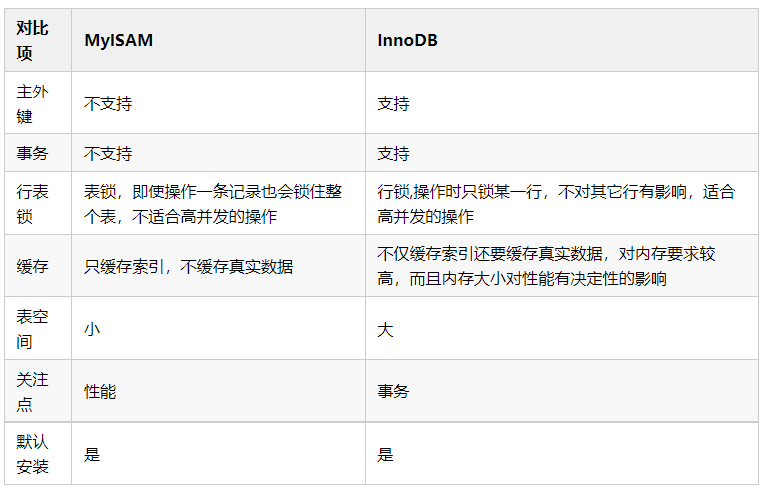This screenshot has height=489, width=763.
Task: Click the MyISAM column header
Action: pyautogui.click(x=117, y=41)
